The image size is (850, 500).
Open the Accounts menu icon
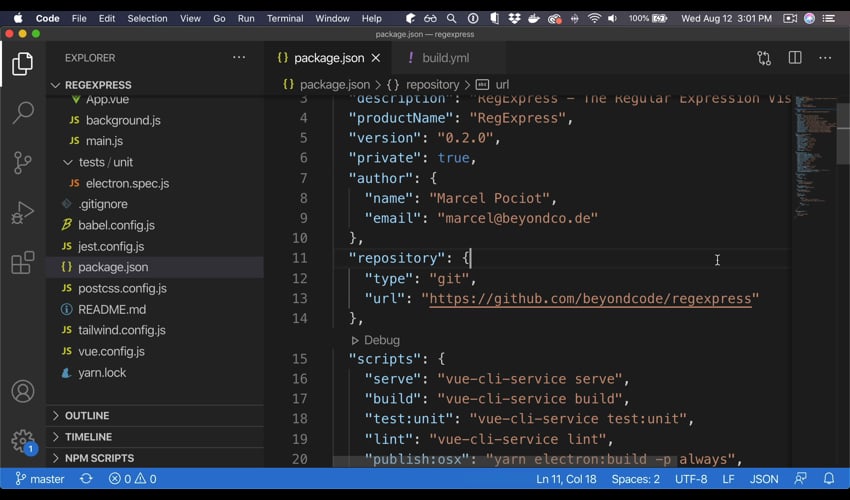tap(23, 392)
